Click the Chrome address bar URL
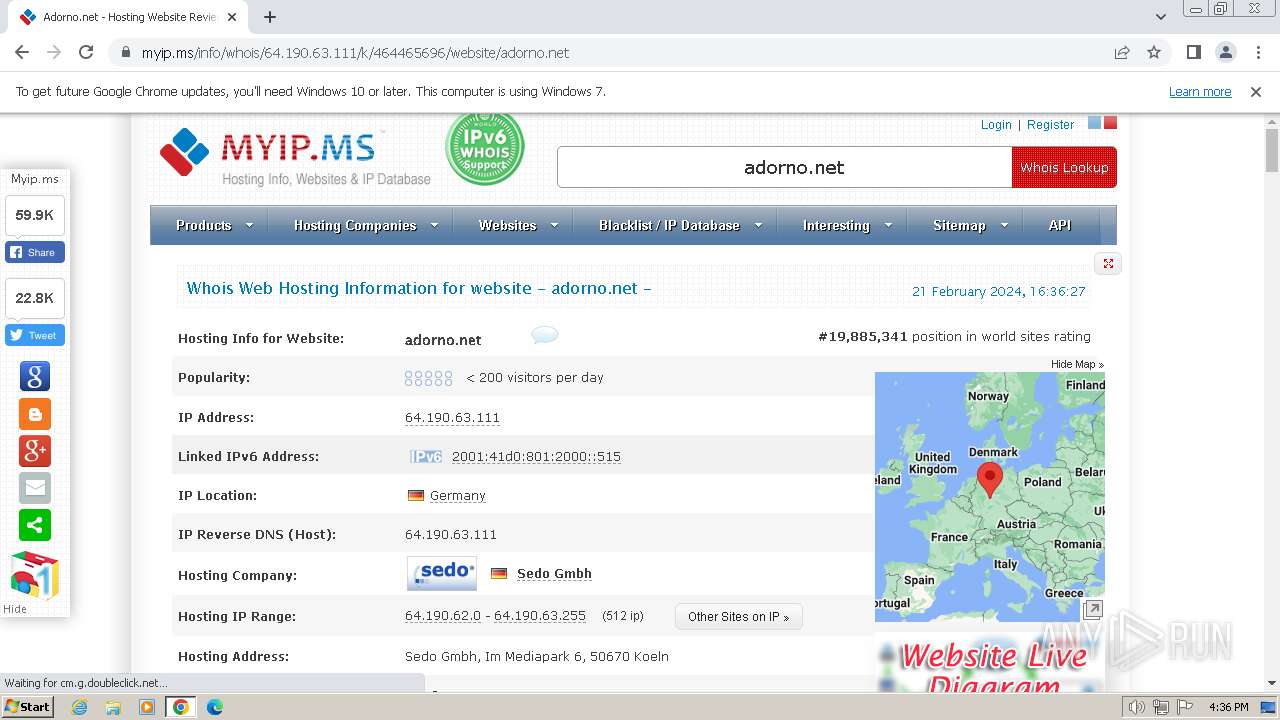The width and height of the screenshot is (1280, 720). pos(355,52)
